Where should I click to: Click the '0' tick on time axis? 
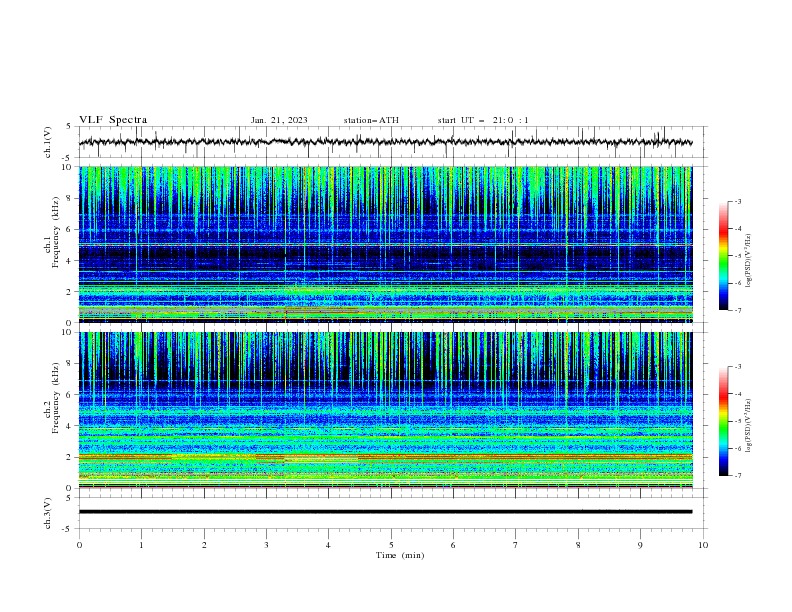(79, 545)
